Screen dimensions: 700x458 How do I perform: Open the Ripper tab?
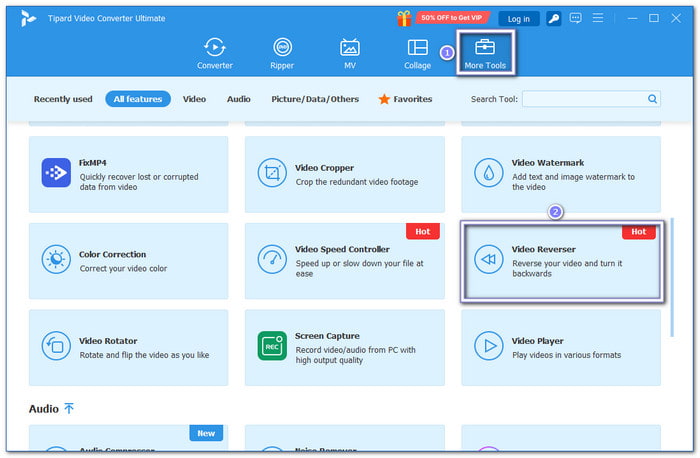click(x=282, y=53)
